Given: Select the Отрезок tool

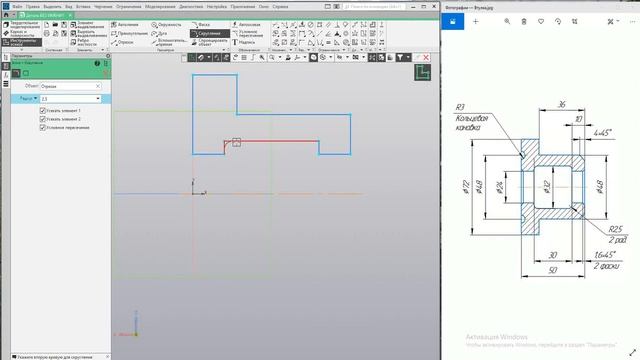Looking at the screenshot, I should [x=122, y=42].
